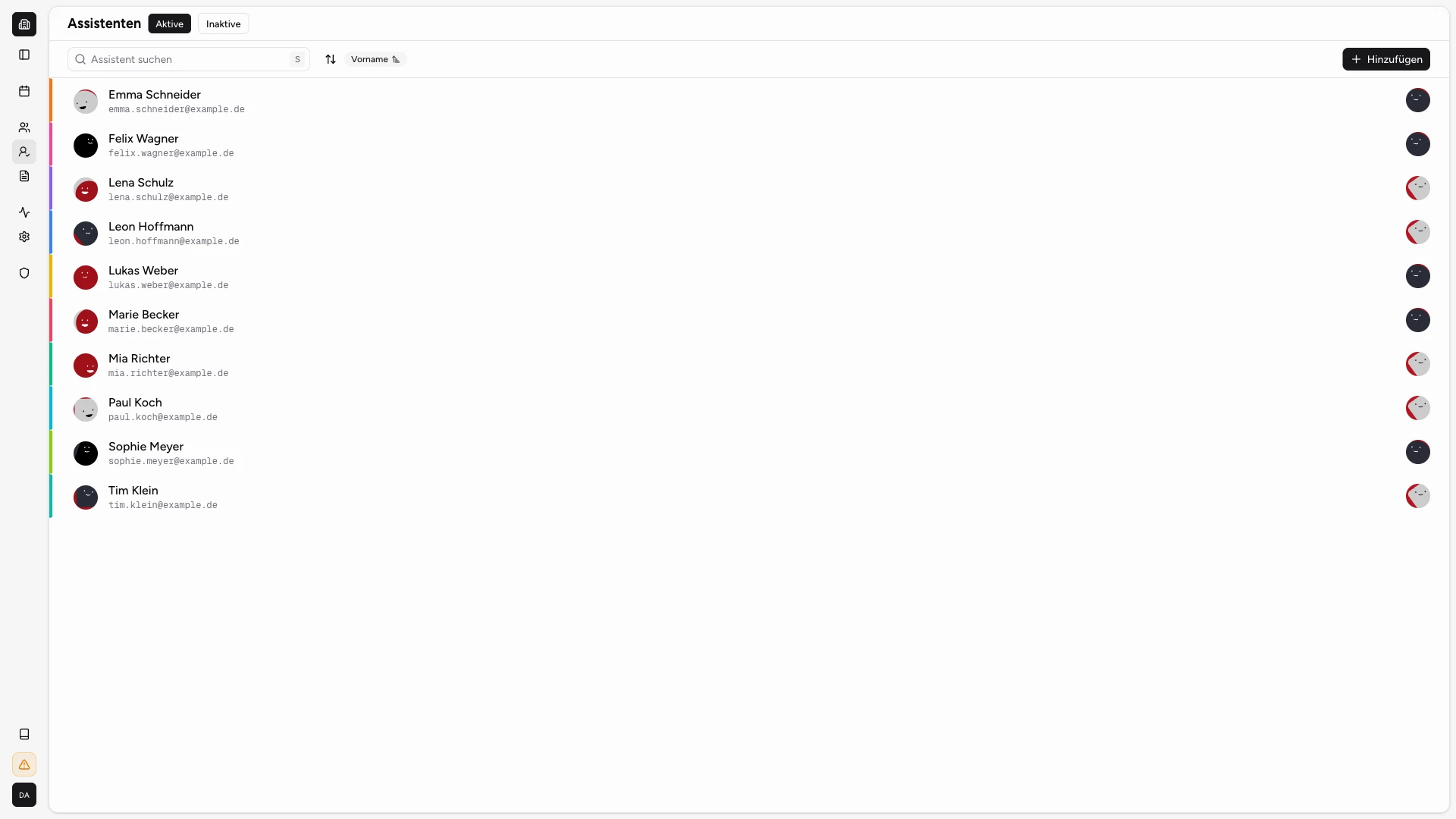
Task: Toggle sort direction with the arrows icon
Action: (x=331, y=59)
